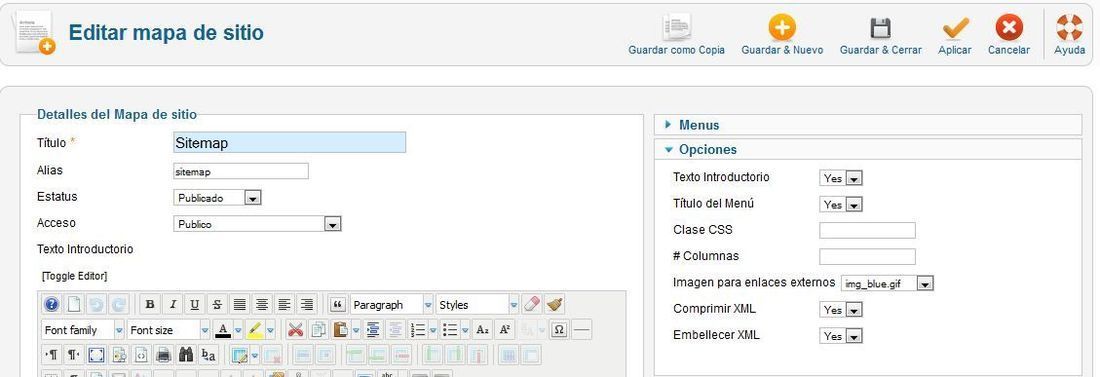Open the Acceso dropdown showing Publico
The height and width of the screenshot is (377, 1100).
(x=257, y=224)
